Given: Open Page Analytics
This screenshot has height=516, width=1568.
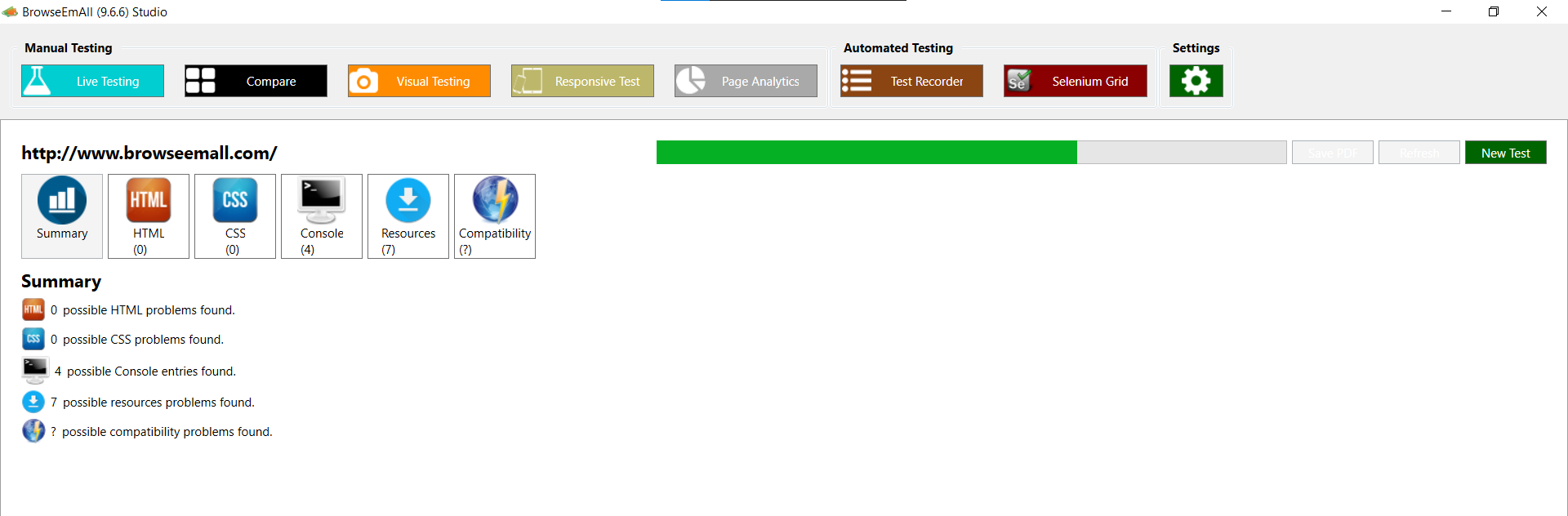Looking at the screenshot, I should click(x=746, y=81).
